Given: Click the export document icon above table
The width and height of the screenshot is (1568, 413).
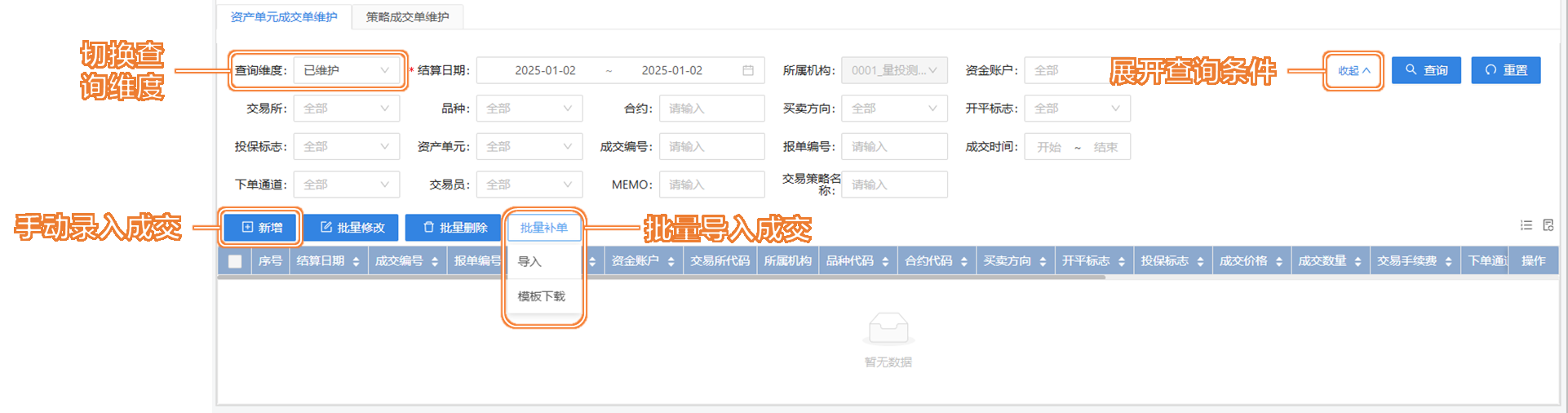Looking at the screenshot, I should coord(1548,225).
